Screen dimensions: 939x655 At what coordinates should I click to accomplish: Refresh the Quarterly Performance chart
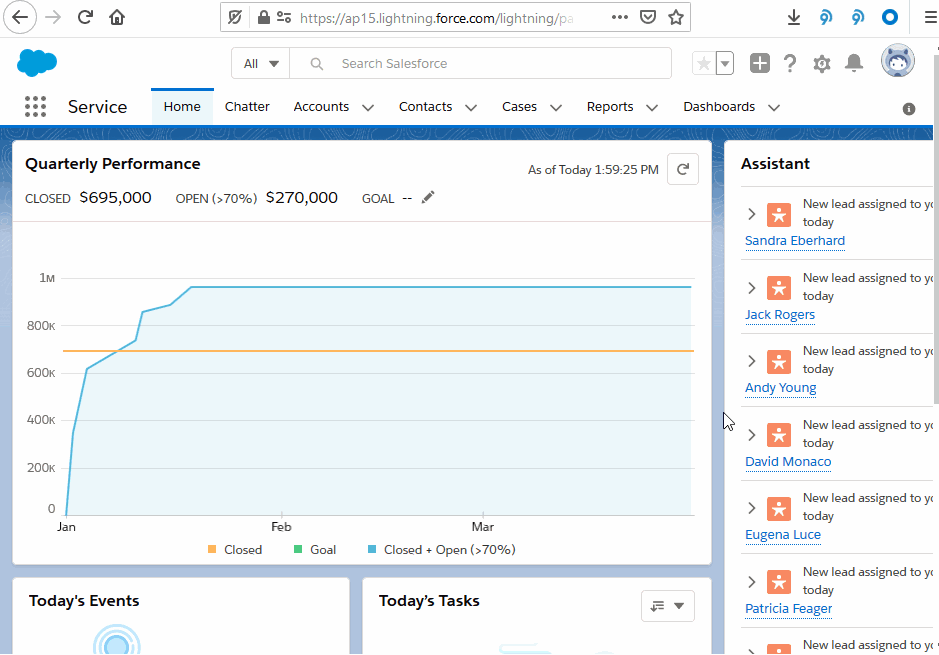[x=683, y=169]
